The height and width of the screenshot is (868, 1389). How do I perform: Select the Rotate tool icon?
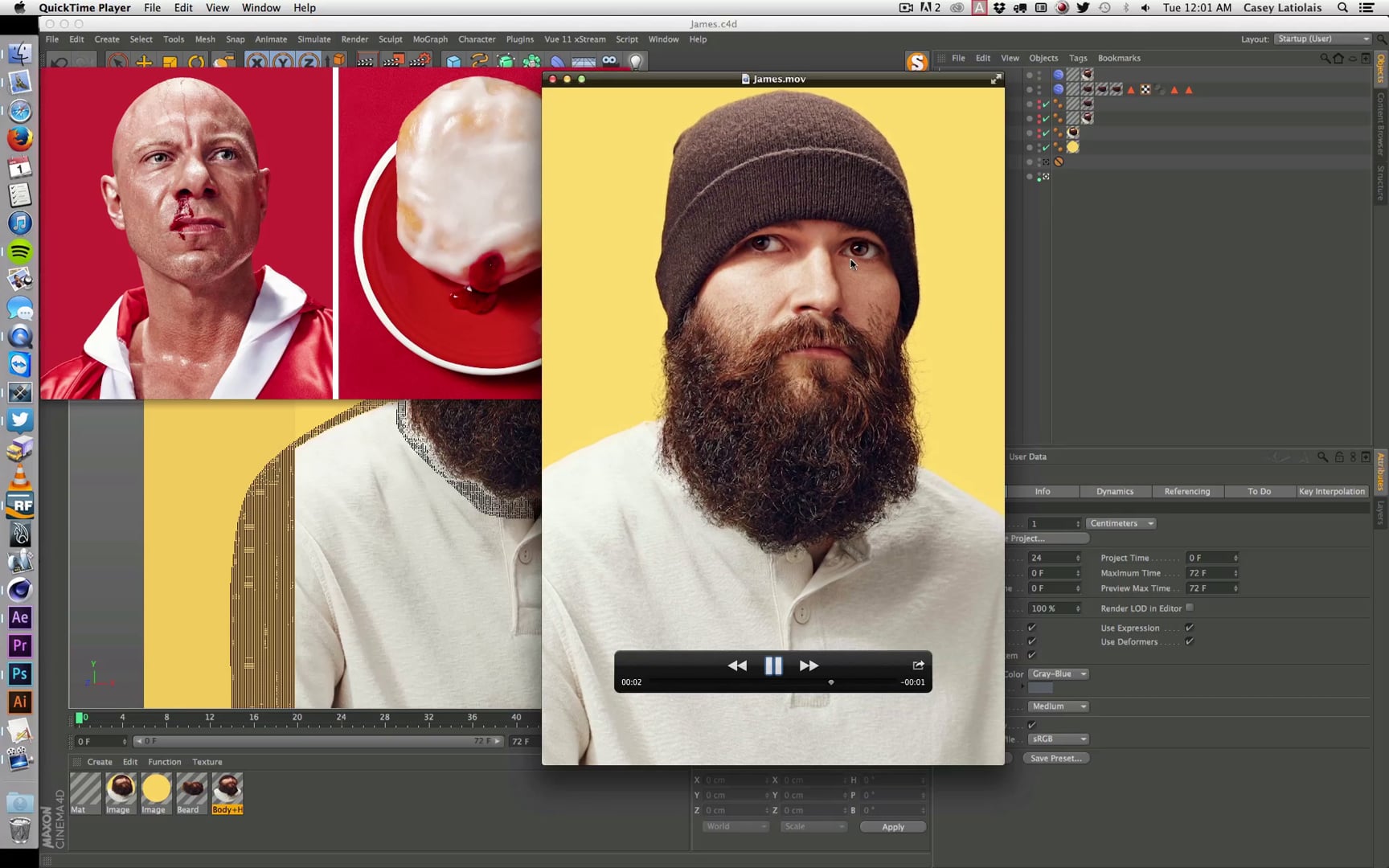(196, 60)
